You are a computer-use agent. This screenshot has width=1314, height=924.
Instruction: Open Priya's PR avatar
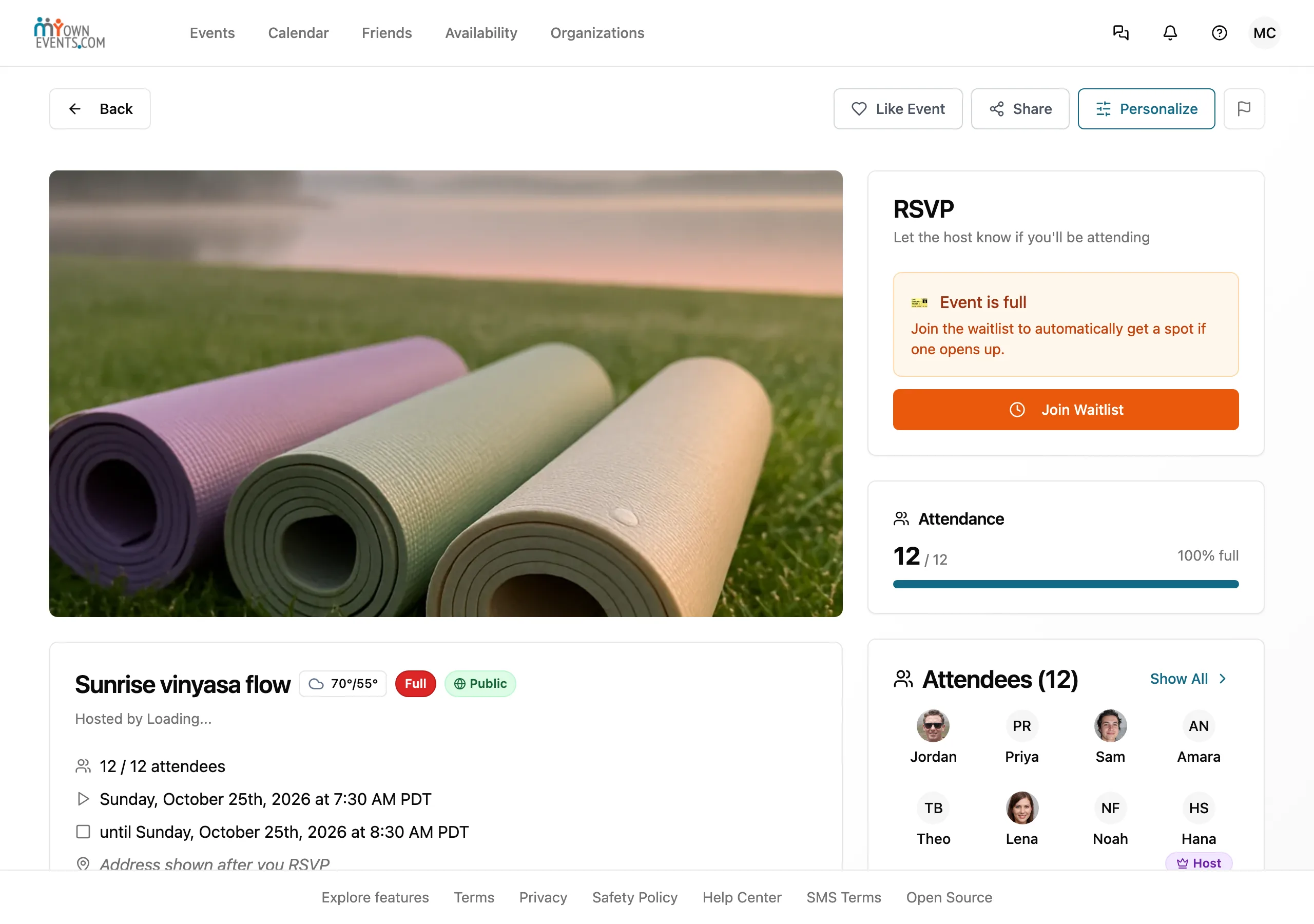coord(1021,725)
